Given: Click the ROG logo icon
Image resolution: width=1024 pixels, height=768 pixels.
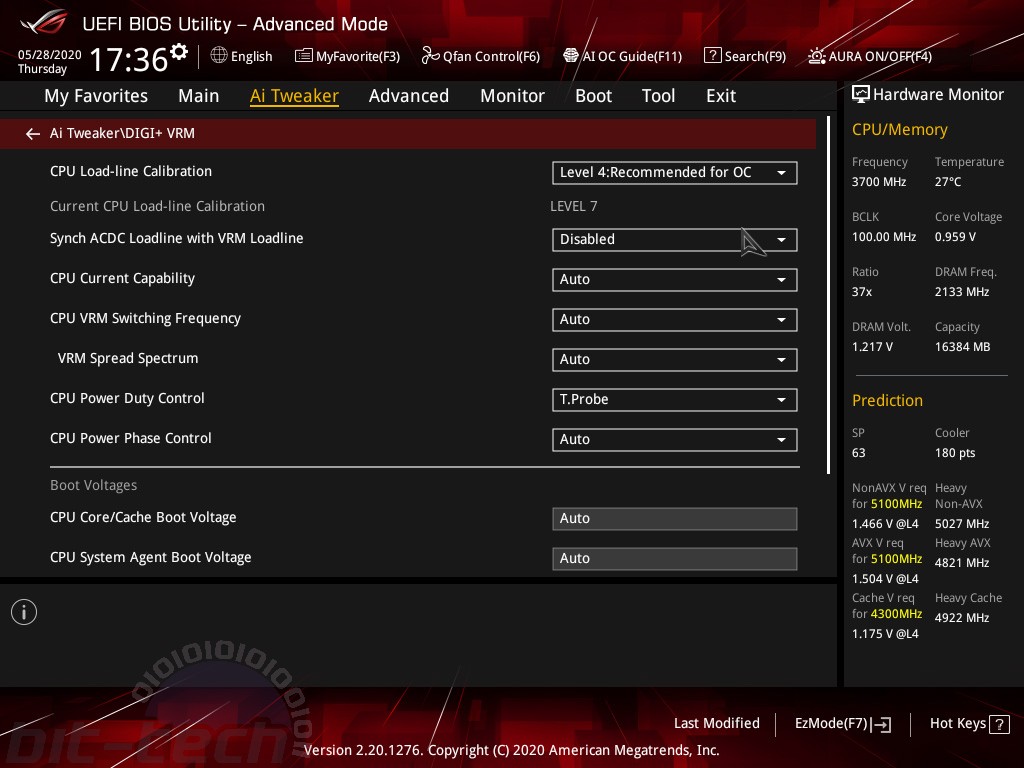Looking at the screenshot, I should [43, 22].
